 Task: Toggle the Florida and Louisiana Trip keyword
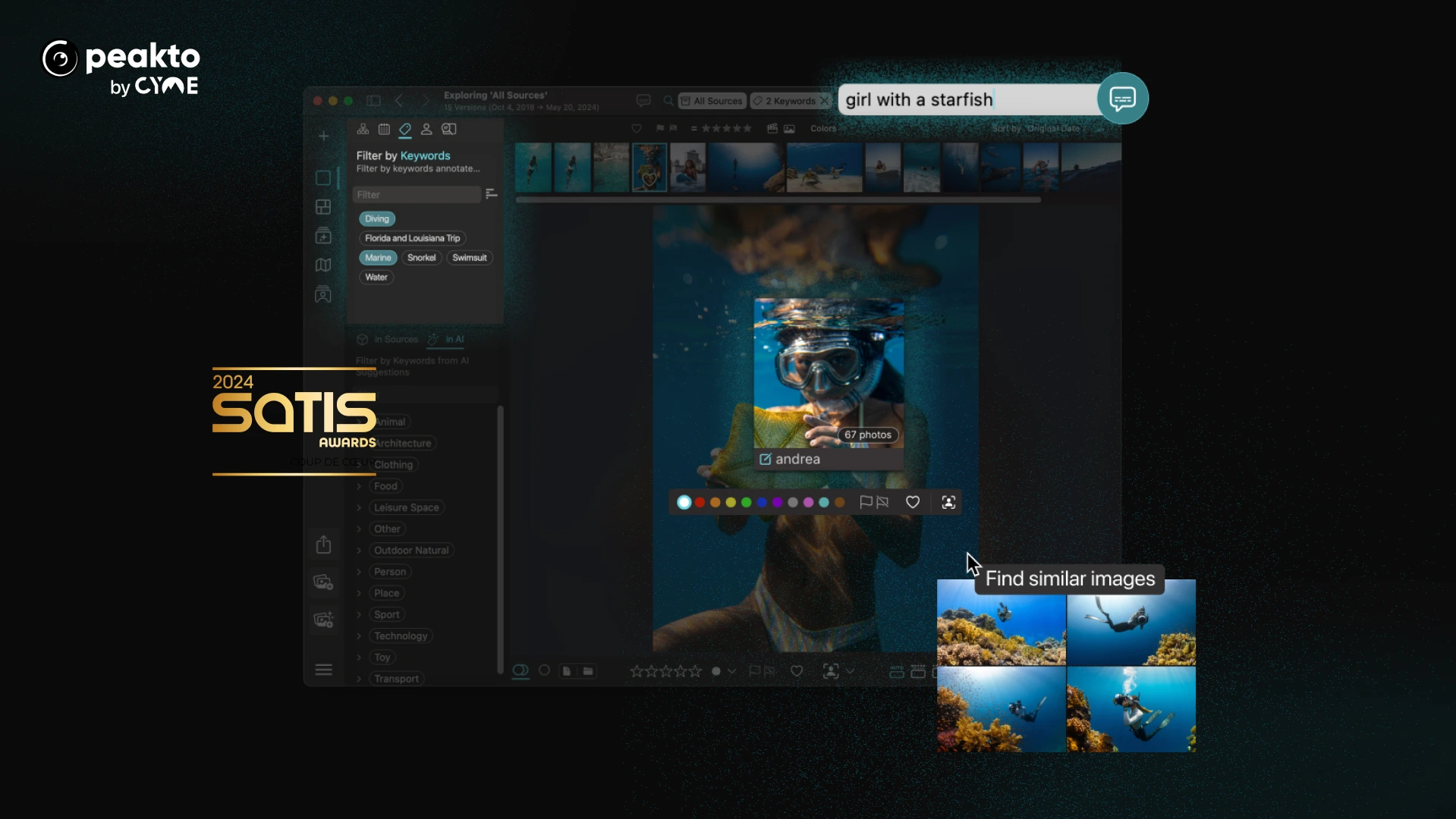pos(413,238)
